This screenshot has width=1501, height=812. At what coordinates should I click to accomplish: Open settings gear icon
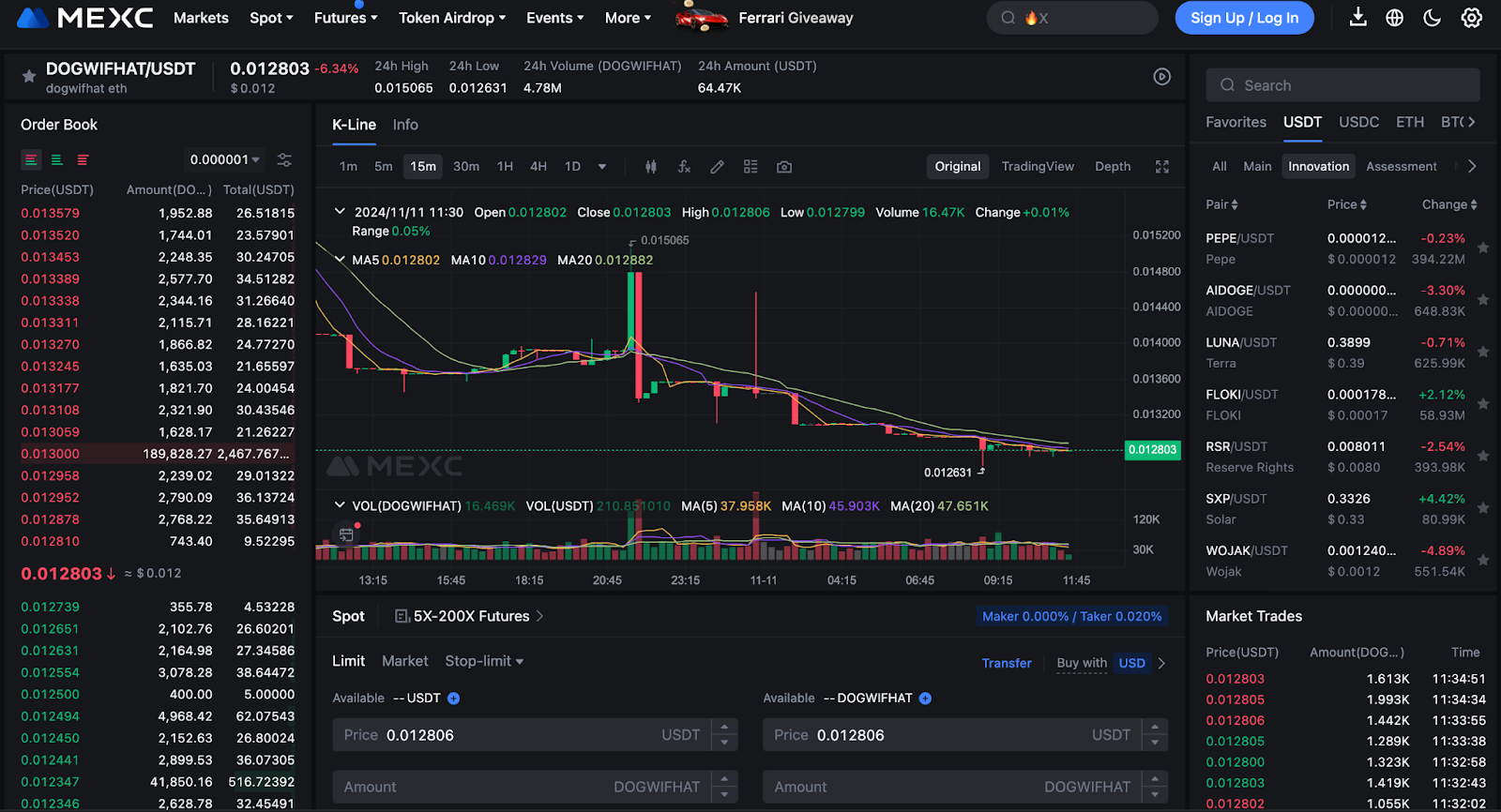[1471, 18]
